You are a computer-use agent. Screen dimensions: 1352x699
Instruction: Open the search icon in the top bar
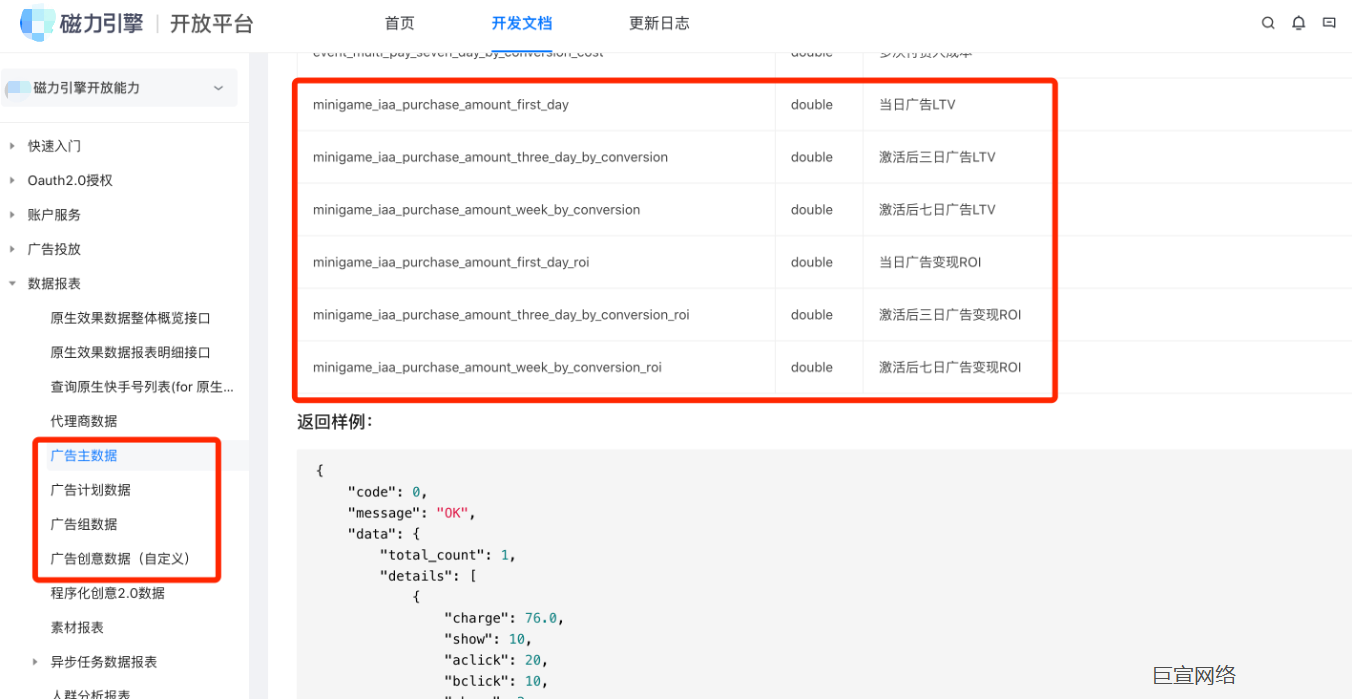(x=1267, y=22)
